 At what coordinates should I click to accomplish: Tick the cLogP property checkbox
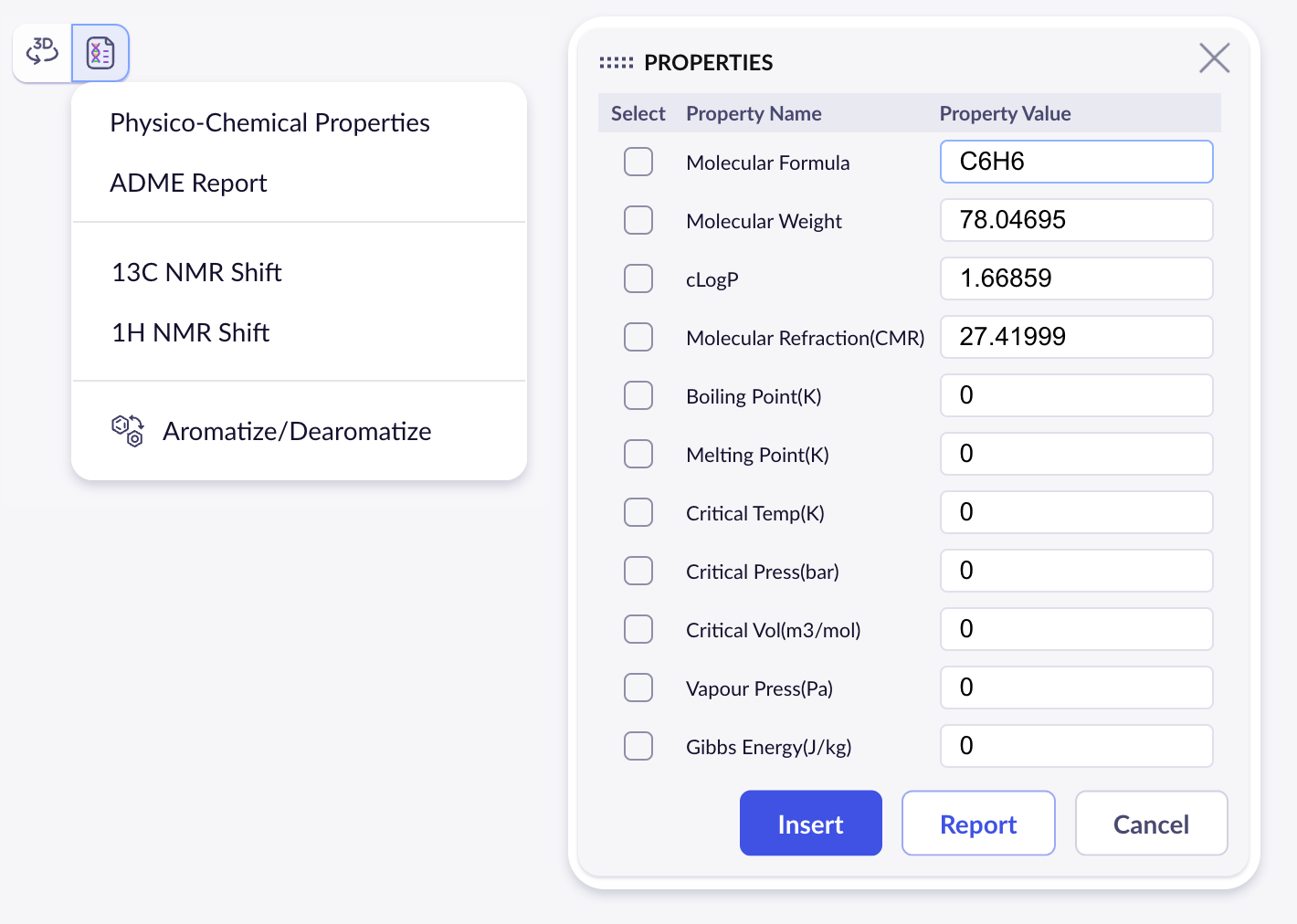(638, 278)
